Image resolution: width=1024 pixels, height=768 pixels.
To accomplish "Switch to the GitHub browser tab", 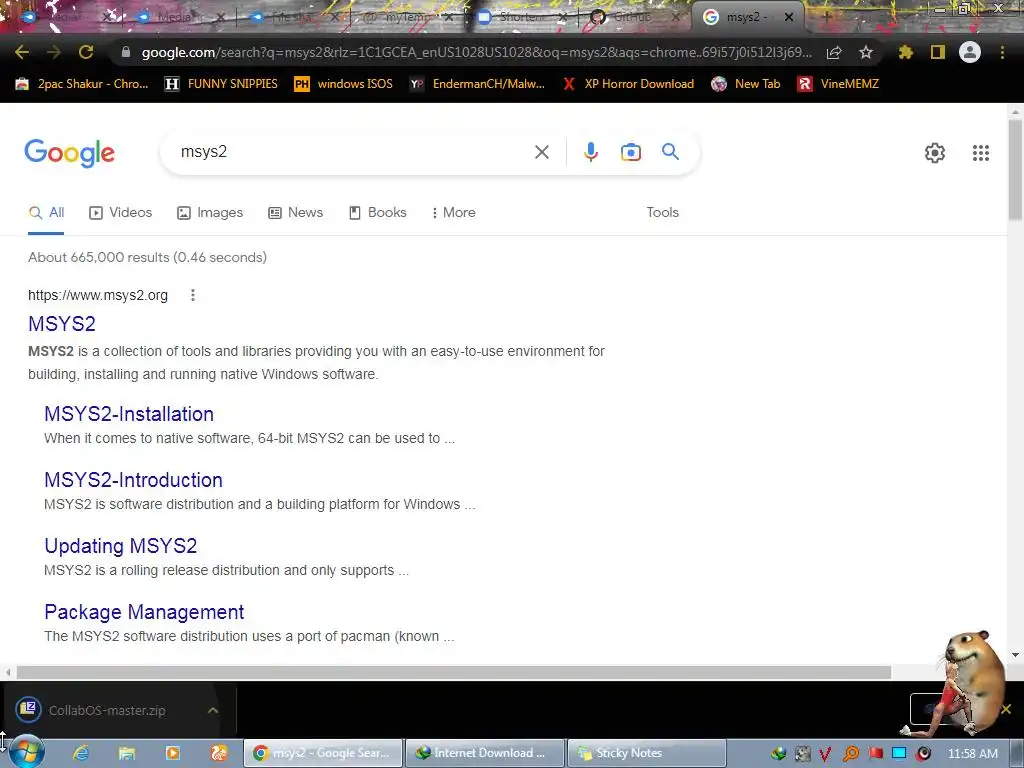I will [632, 17].
